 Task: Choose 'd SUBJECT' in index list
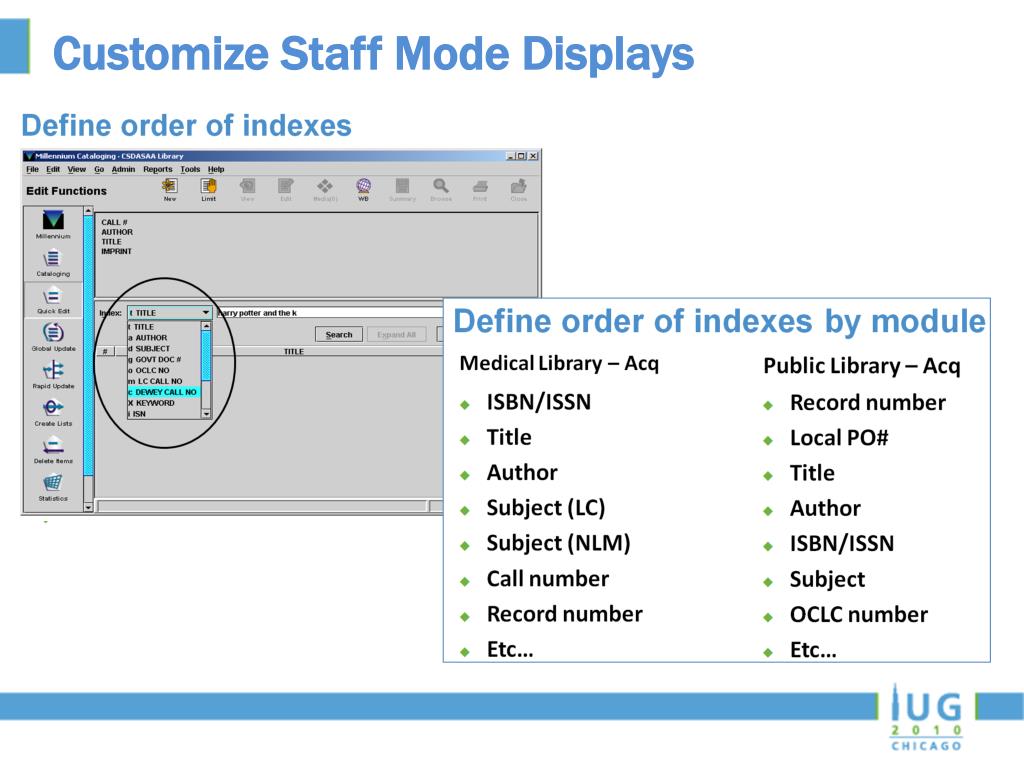(164, 349)
